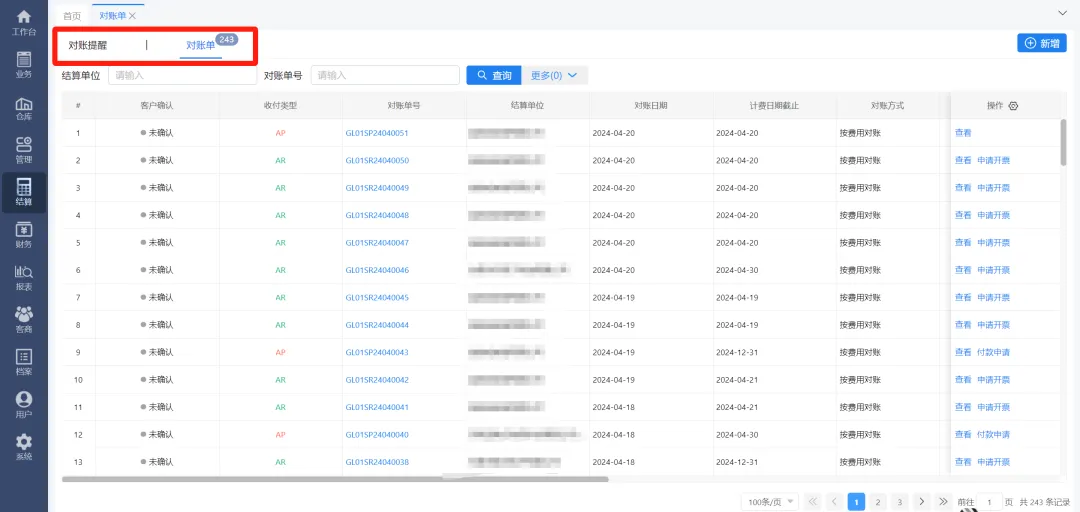Click the 查询 search button
Image resolution: width=1080 pixels, height=512 pixels.
[x=493, y=75]
